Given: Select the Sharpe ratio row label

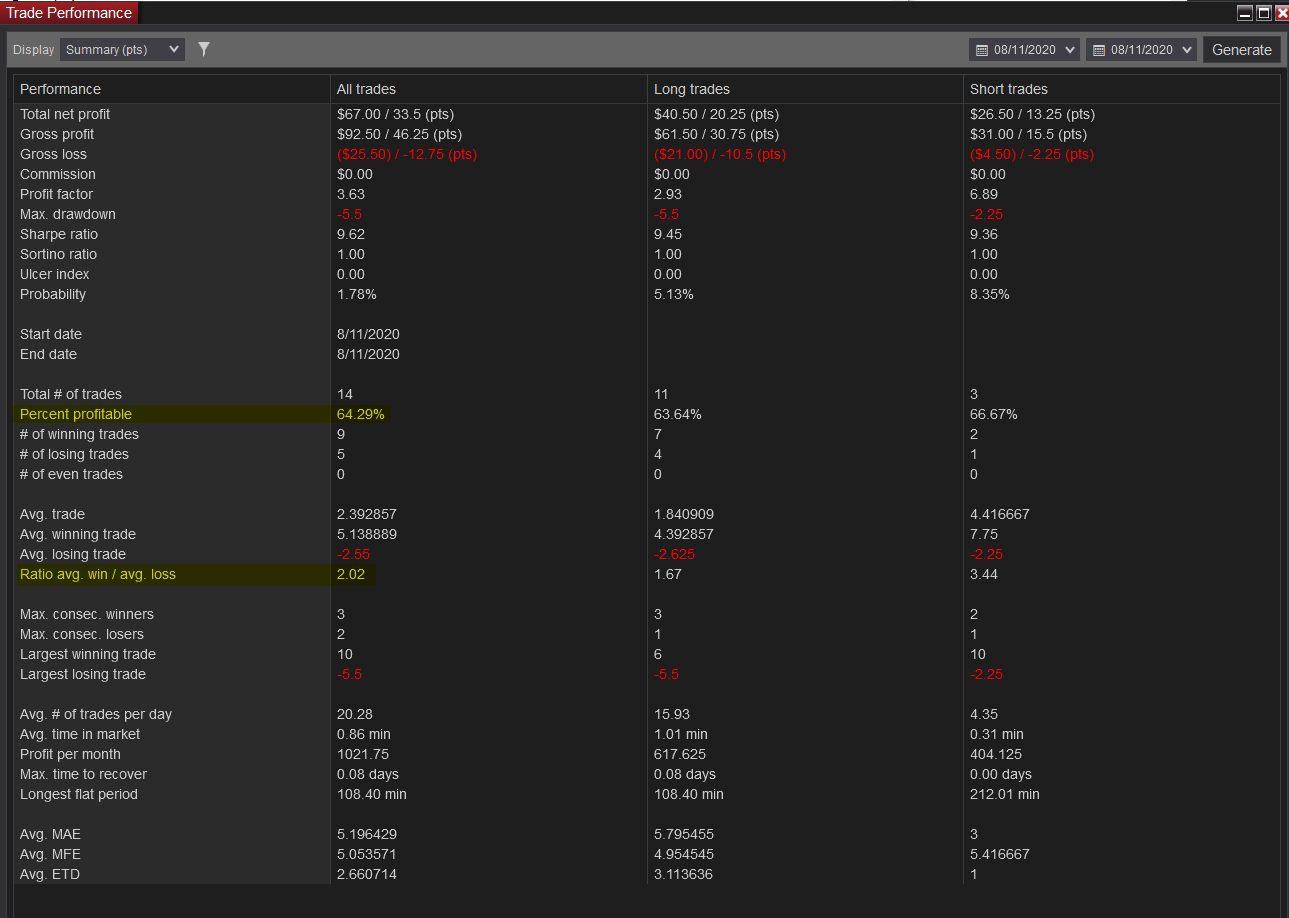Looking at the screenshot, I should 59,234.
